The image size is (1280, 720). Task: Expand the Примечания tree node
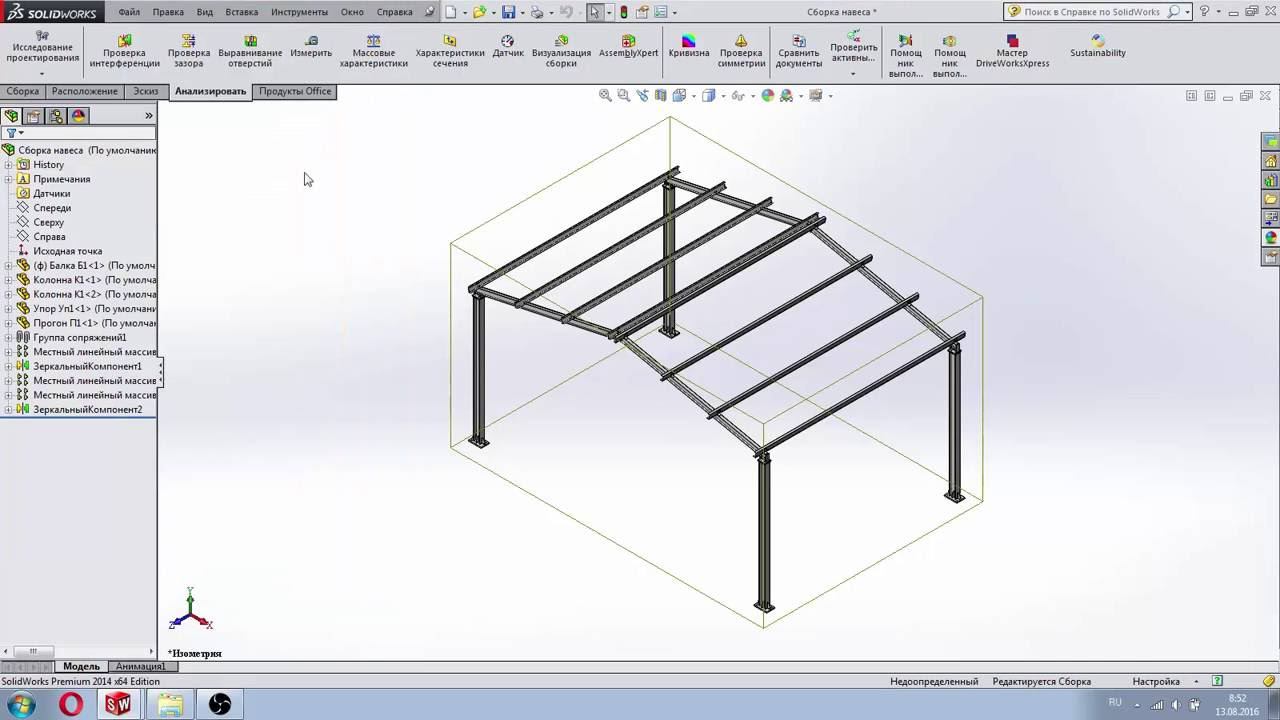pos(8,179)
